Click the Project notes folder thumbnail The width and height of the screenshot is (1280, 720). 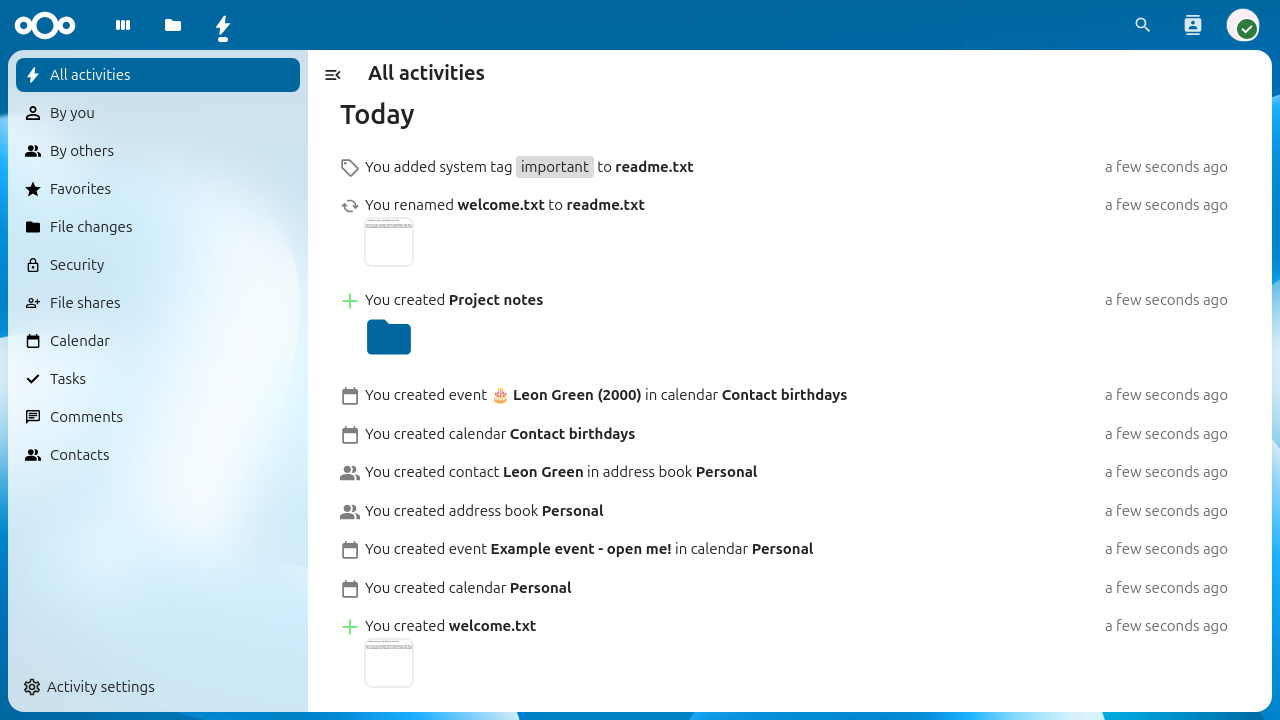[x=389, y=337]
